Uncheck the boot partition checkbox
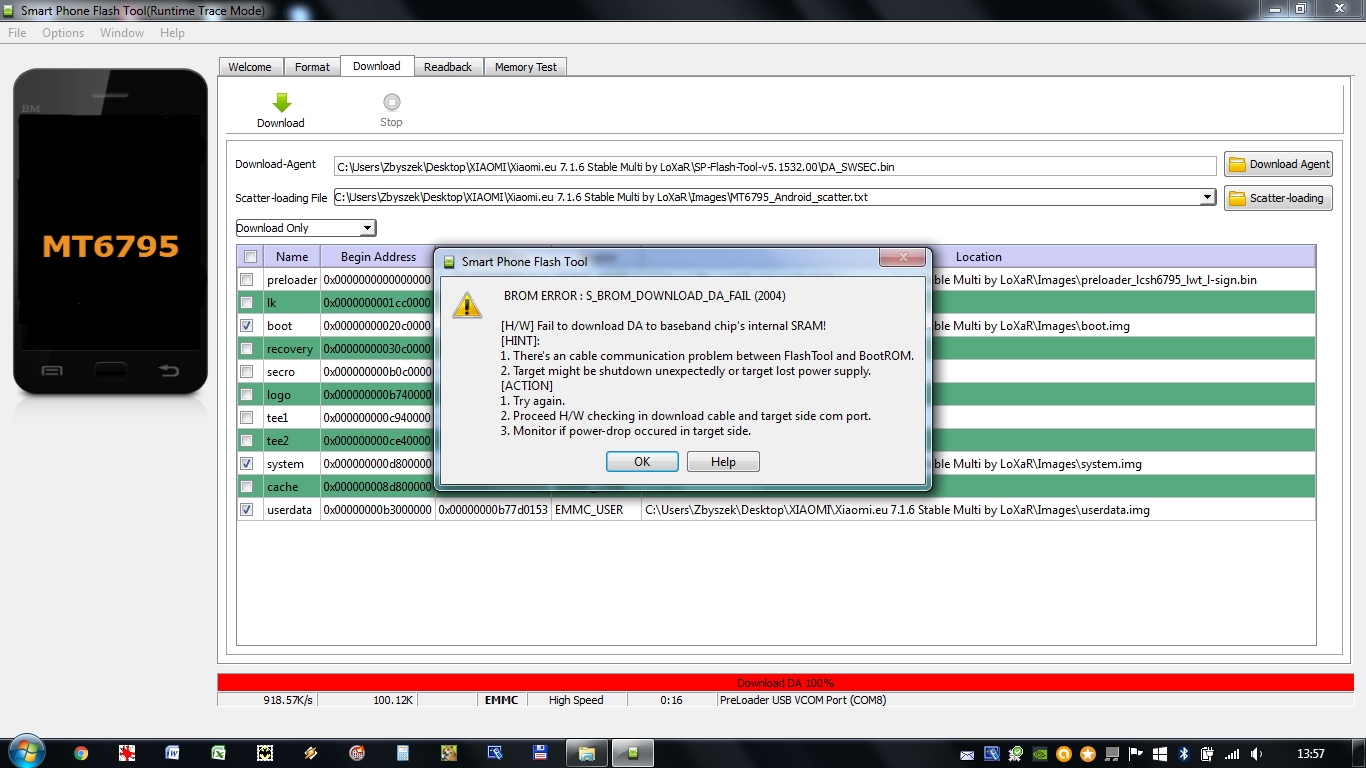This screenshot has width=1366, height=768. (247, 326)
